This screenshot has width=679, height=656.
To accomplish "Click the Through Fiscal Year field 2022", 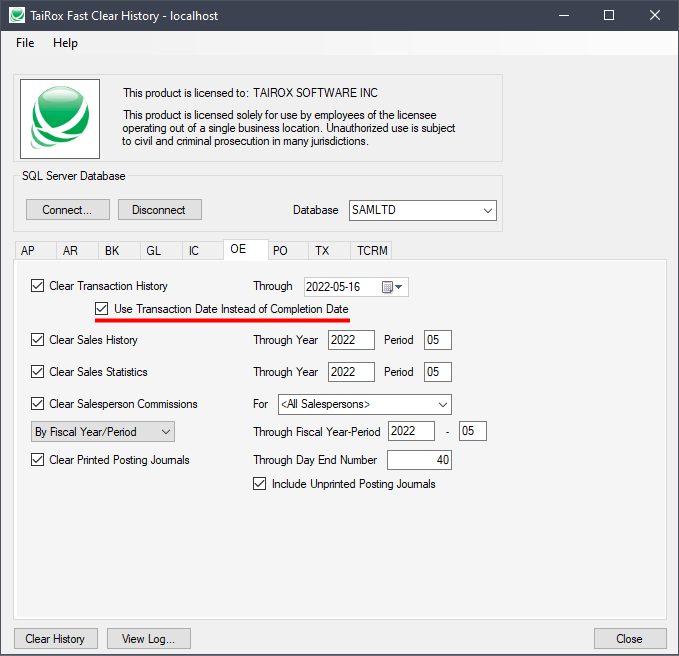I will 411,431.
